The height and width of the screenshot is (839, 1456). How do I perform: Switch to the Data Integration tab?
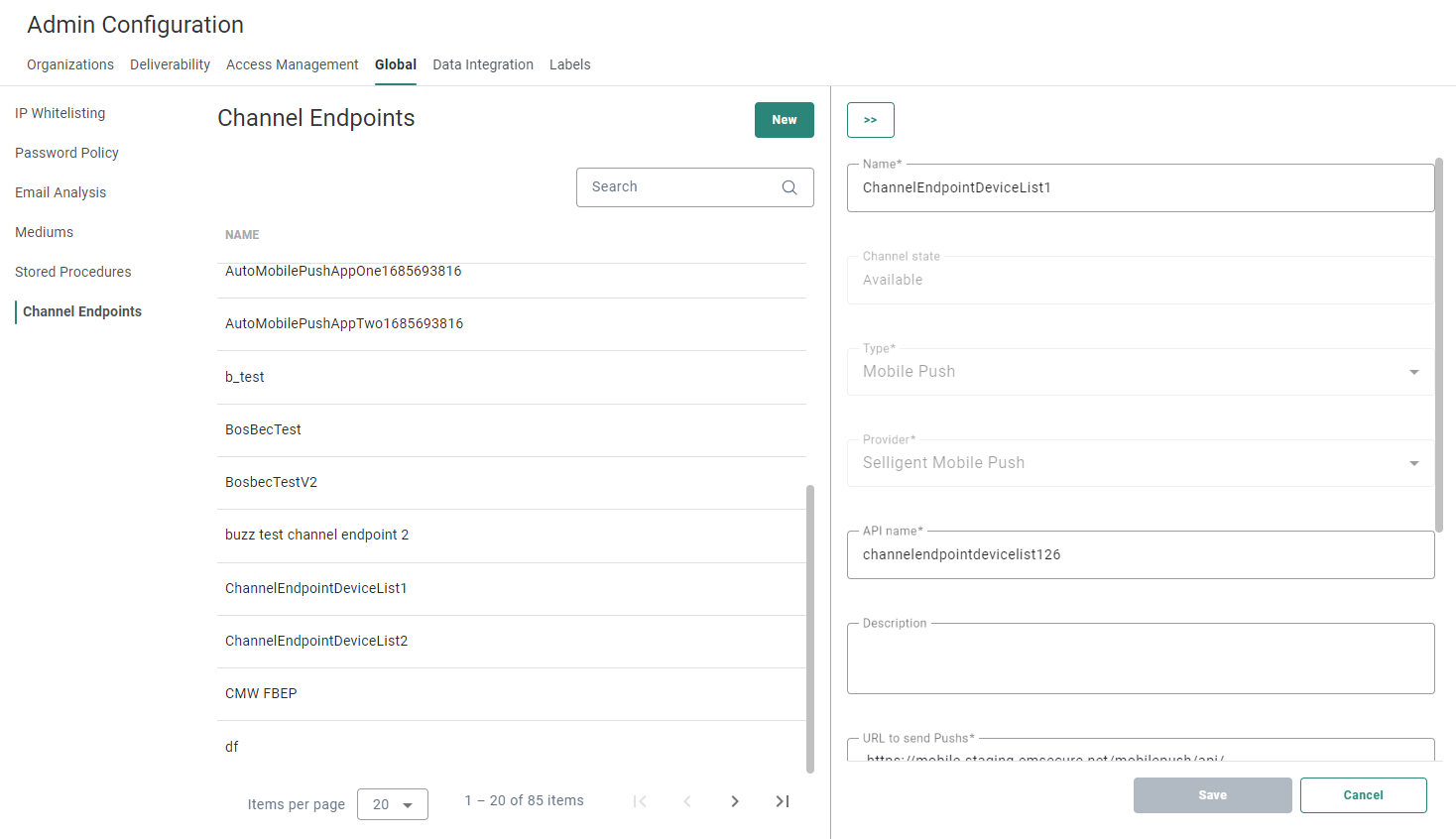483,63
